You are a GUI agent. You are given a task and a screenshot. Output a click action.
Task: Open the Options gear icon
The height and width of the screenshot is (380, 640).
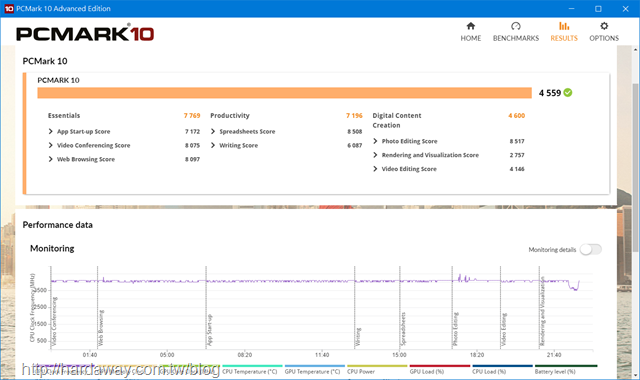click(604, 26)
